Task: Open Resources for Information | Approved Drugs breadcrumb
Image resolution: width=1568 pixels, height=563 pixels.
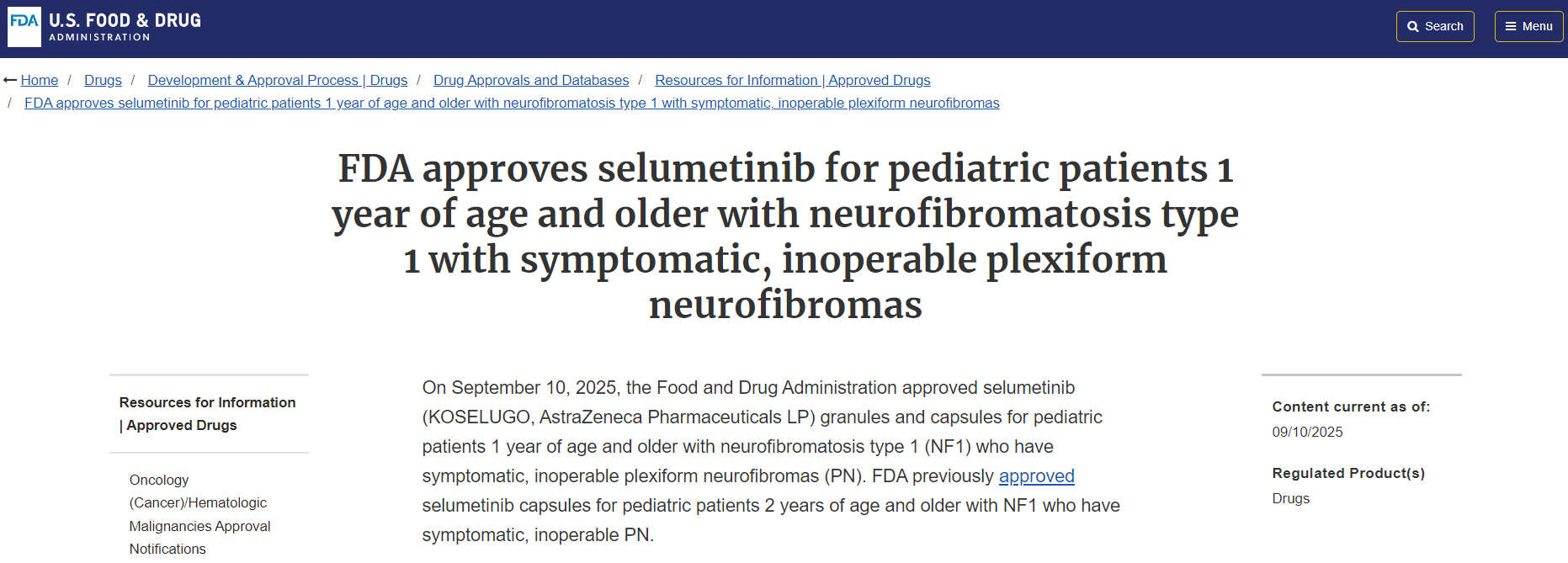Action: pos(792,81)
